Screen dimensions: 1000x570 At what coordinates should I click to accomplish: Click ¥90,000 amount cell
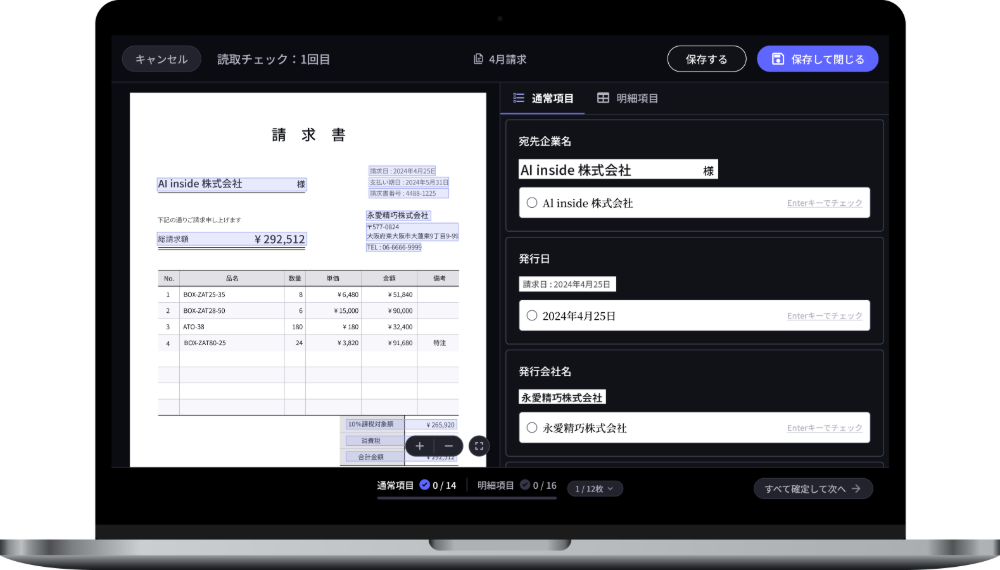coord(389,311)
